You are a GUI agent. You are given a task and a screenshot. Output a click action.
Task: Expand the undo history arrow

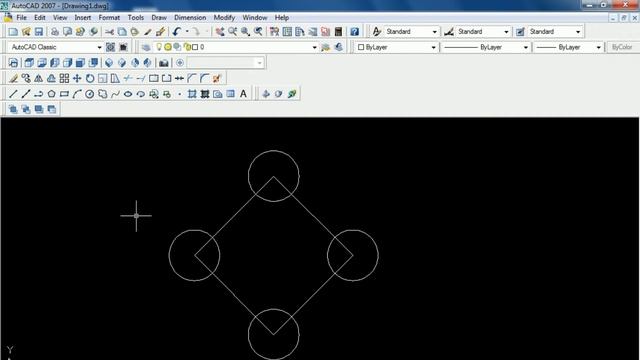[187, 32]
